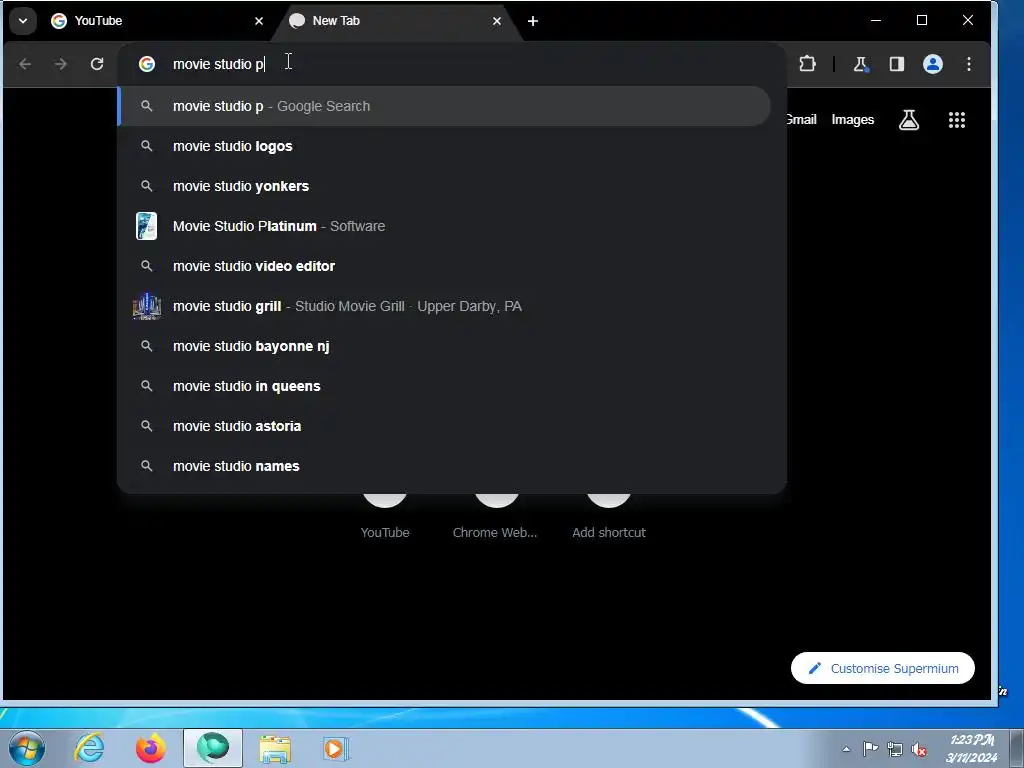Pick 'movie studio bayonne nj' suggestion
This screenshot has height=768, width=1024.
(x=444, y=346)
